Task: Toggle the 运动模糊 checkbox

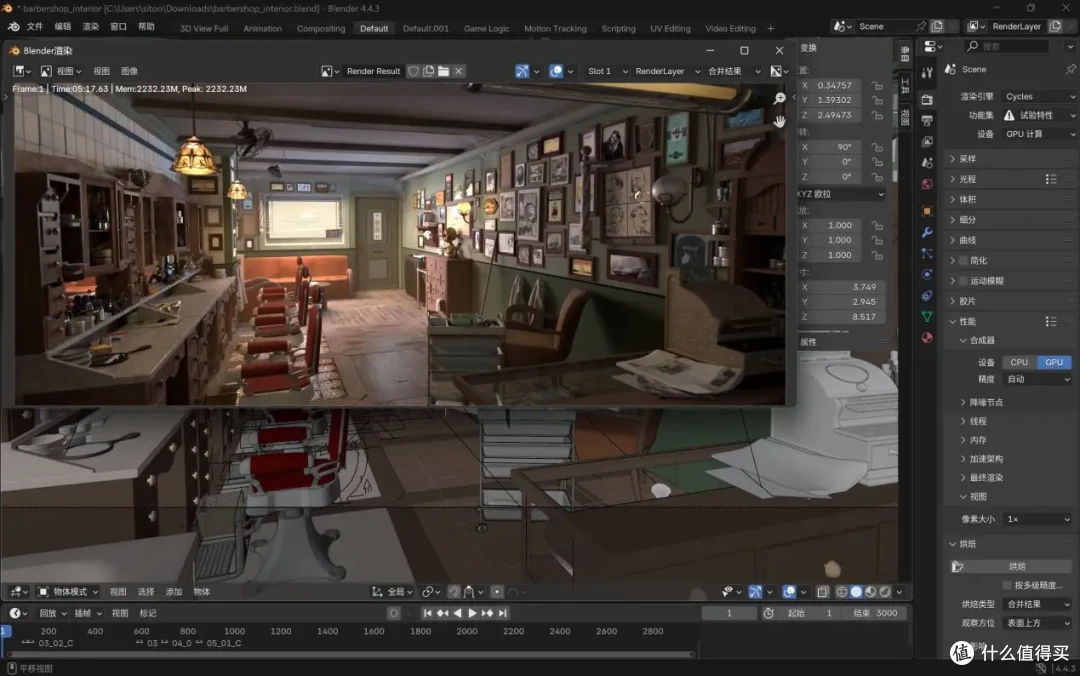Action: click(963, 281)
